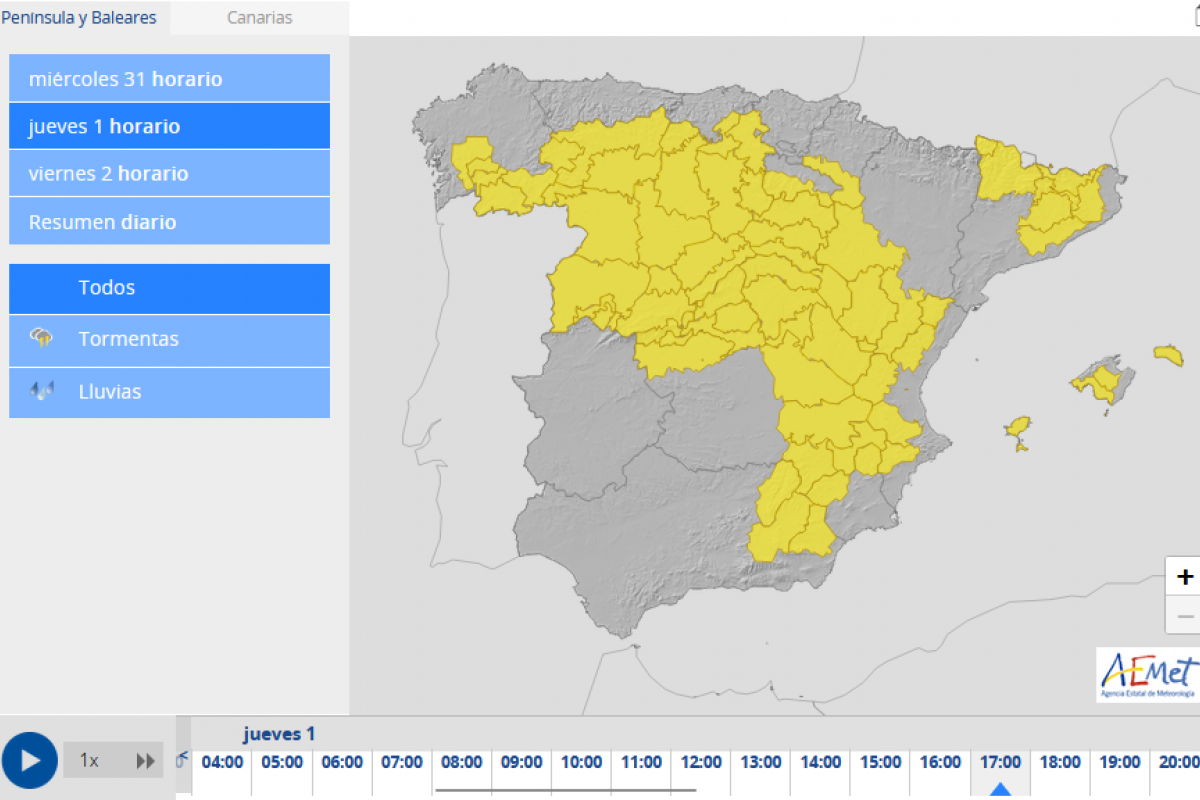Click the zoom in plus button
Viewport: 1200px width, 800px height.
(1185, 577)
